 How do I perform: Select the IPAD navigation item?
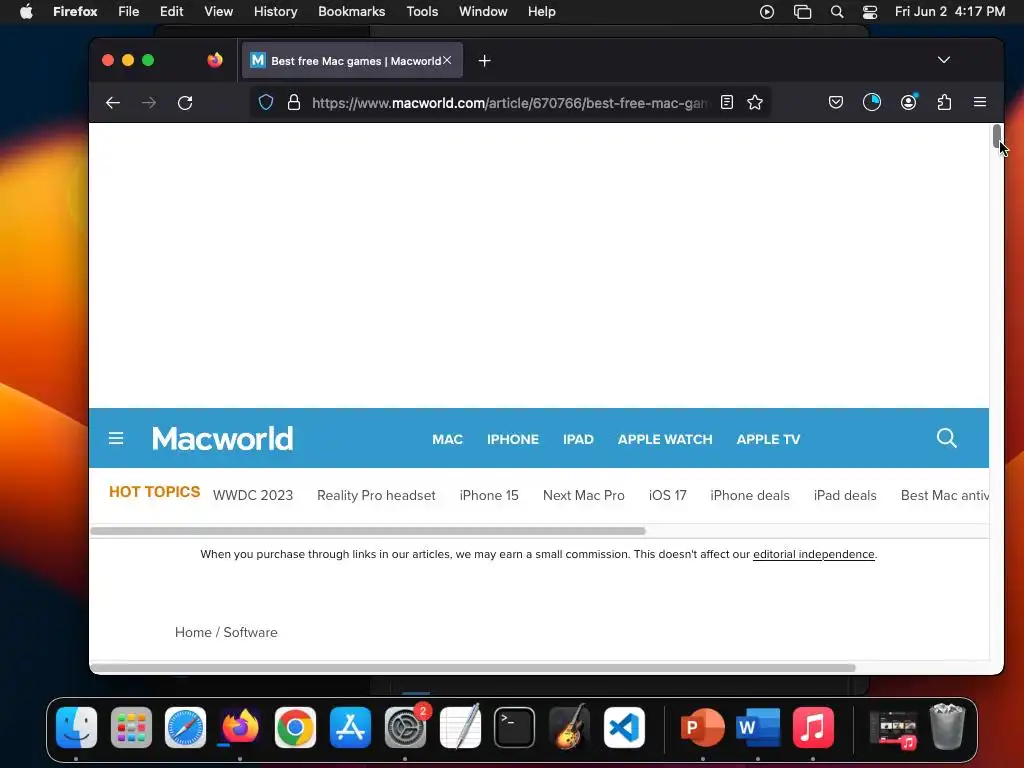578,440
